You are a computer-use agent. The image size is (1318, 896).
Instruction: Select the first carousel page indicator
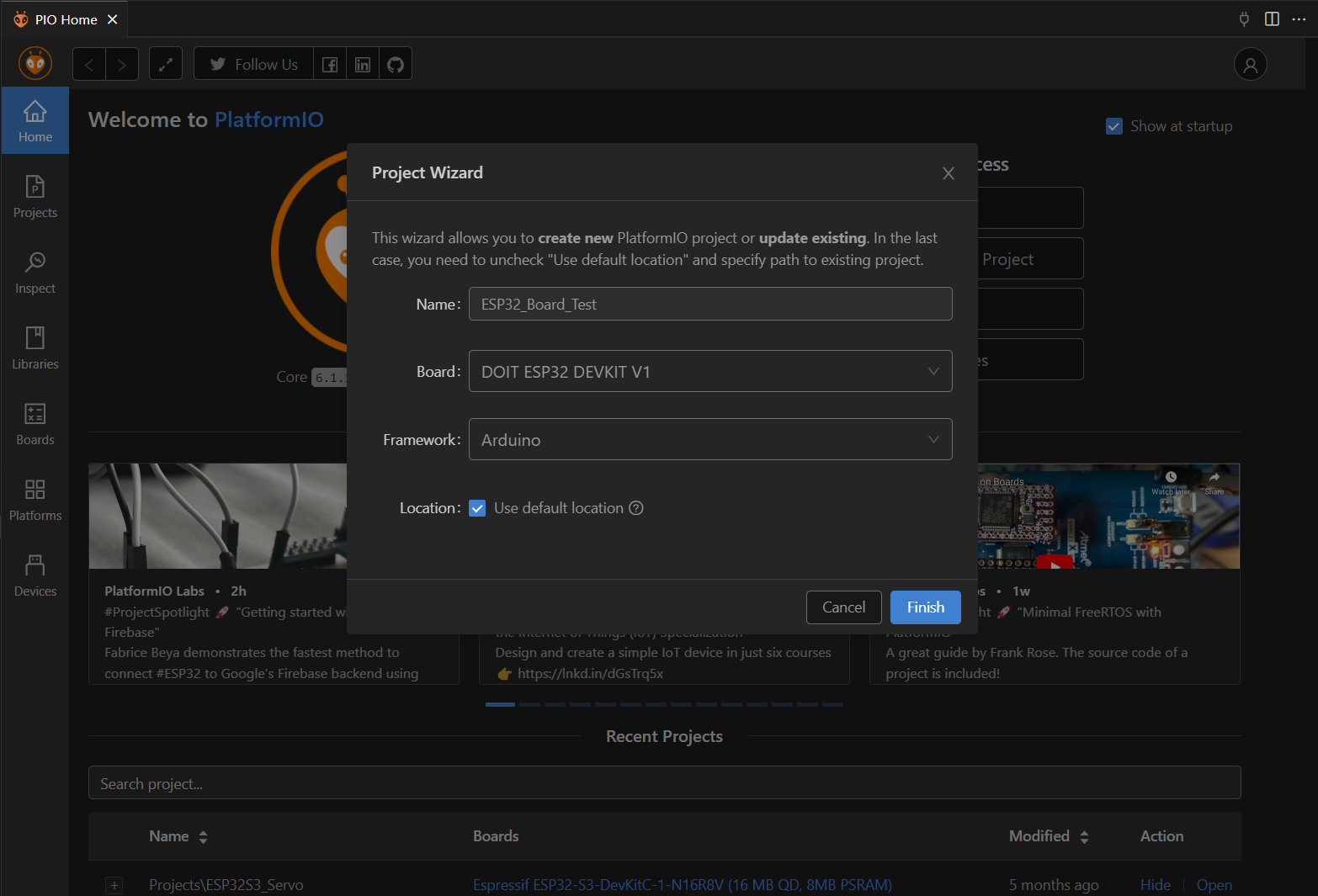tap(500, 704)
